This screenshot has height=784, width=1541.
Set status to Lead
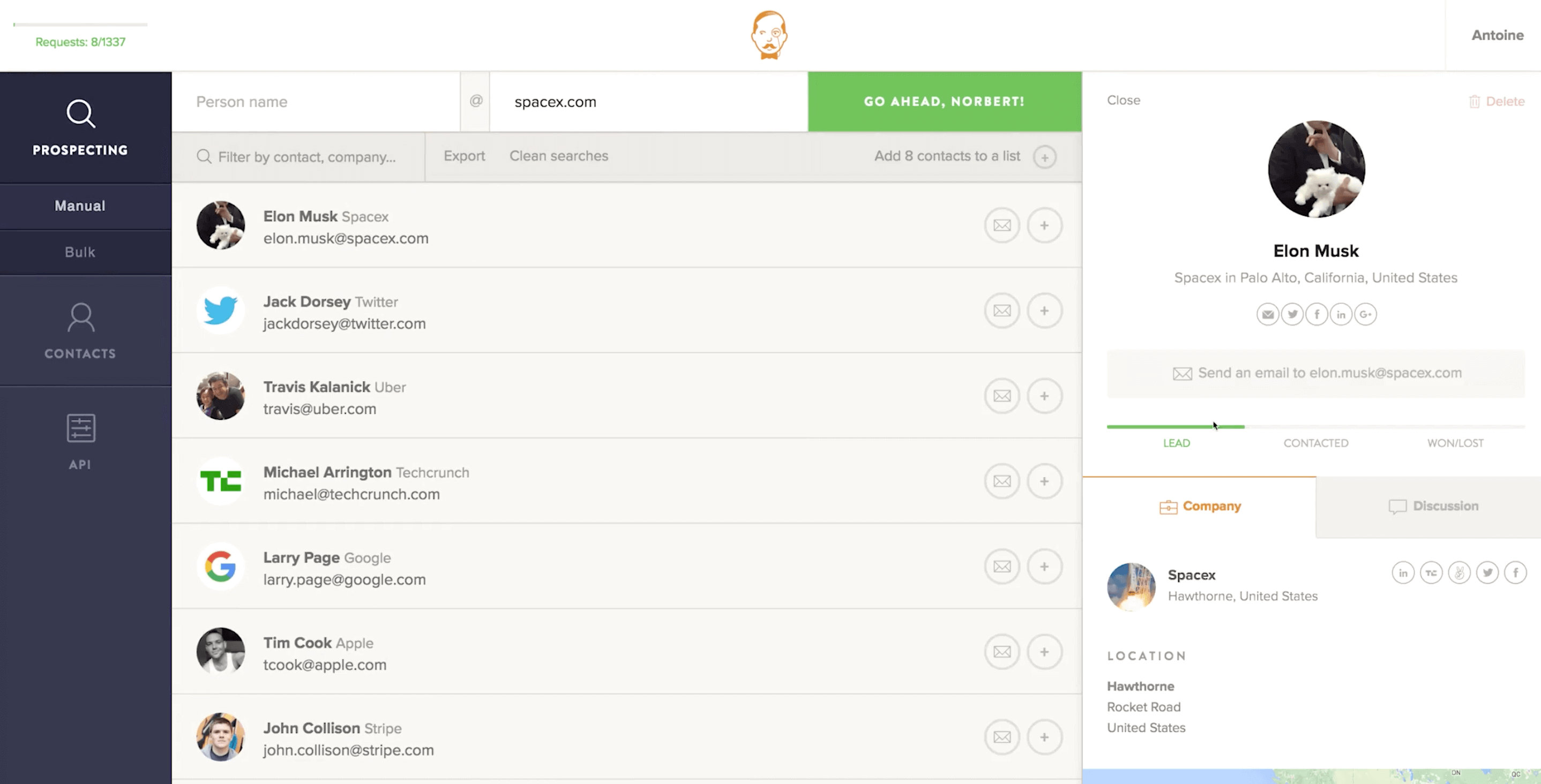(x=1176, y=443)
